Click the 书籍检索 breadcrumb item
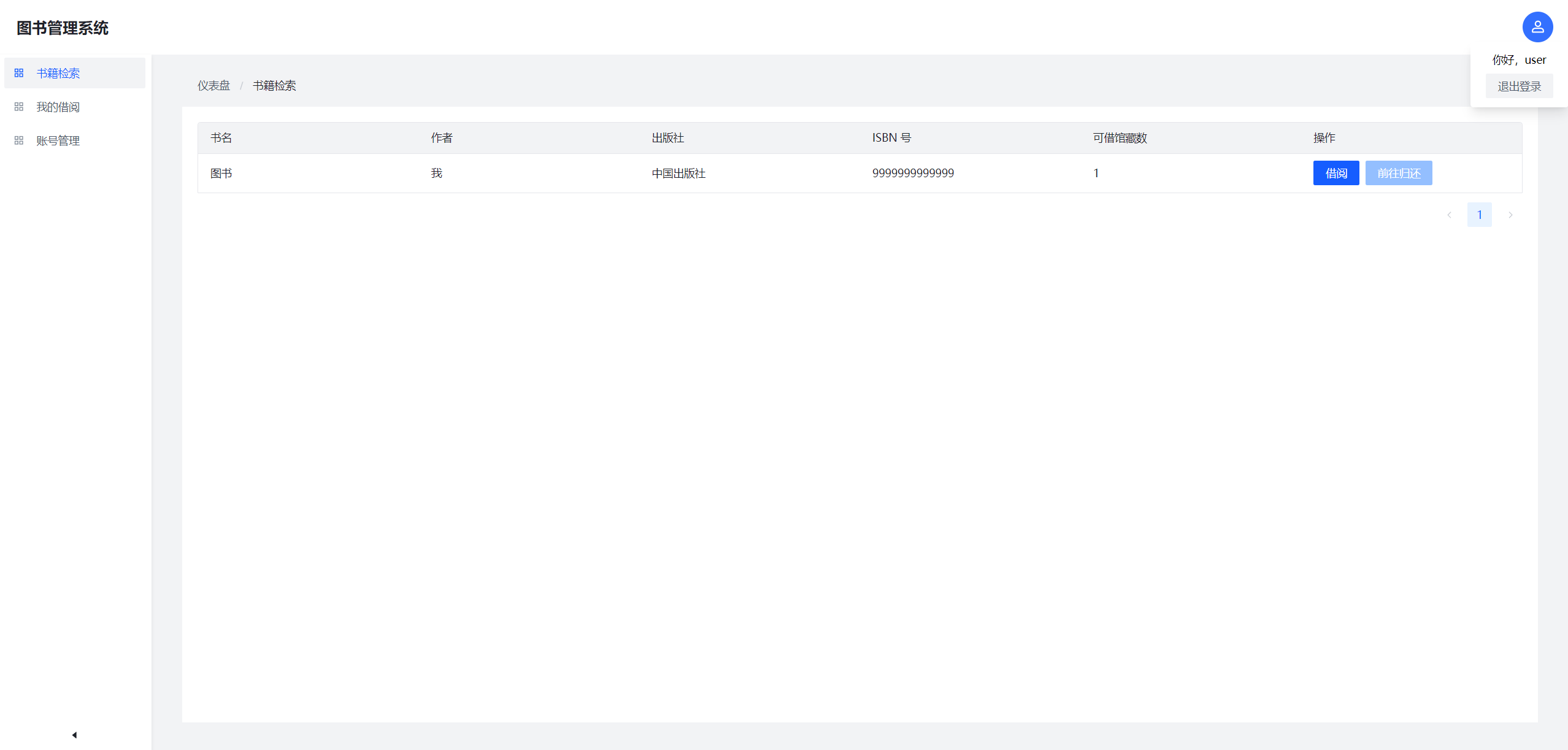 pyautogui.click(x=274, y=85)
